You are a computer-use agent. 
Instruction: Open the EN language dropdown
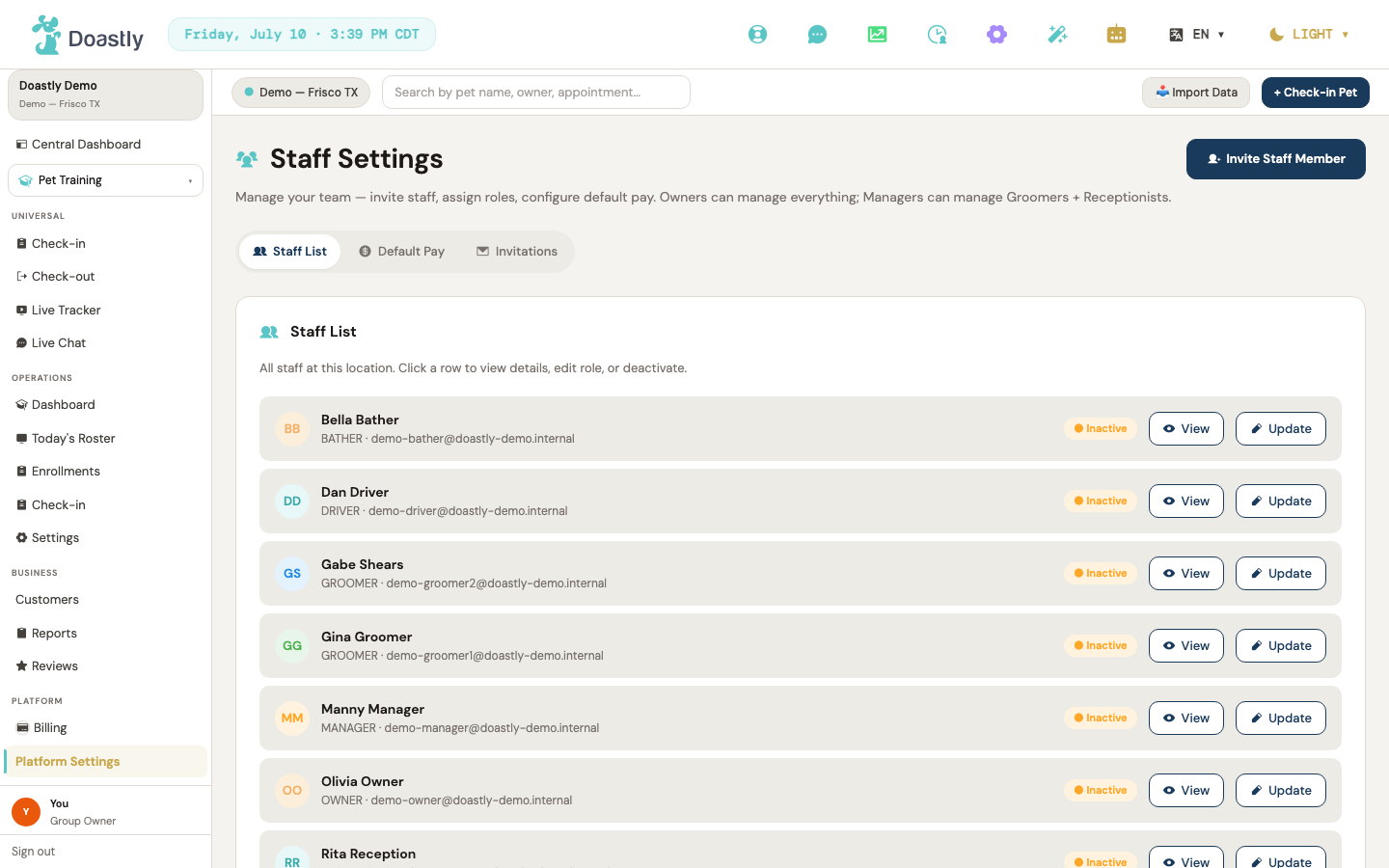[1196, 35]
